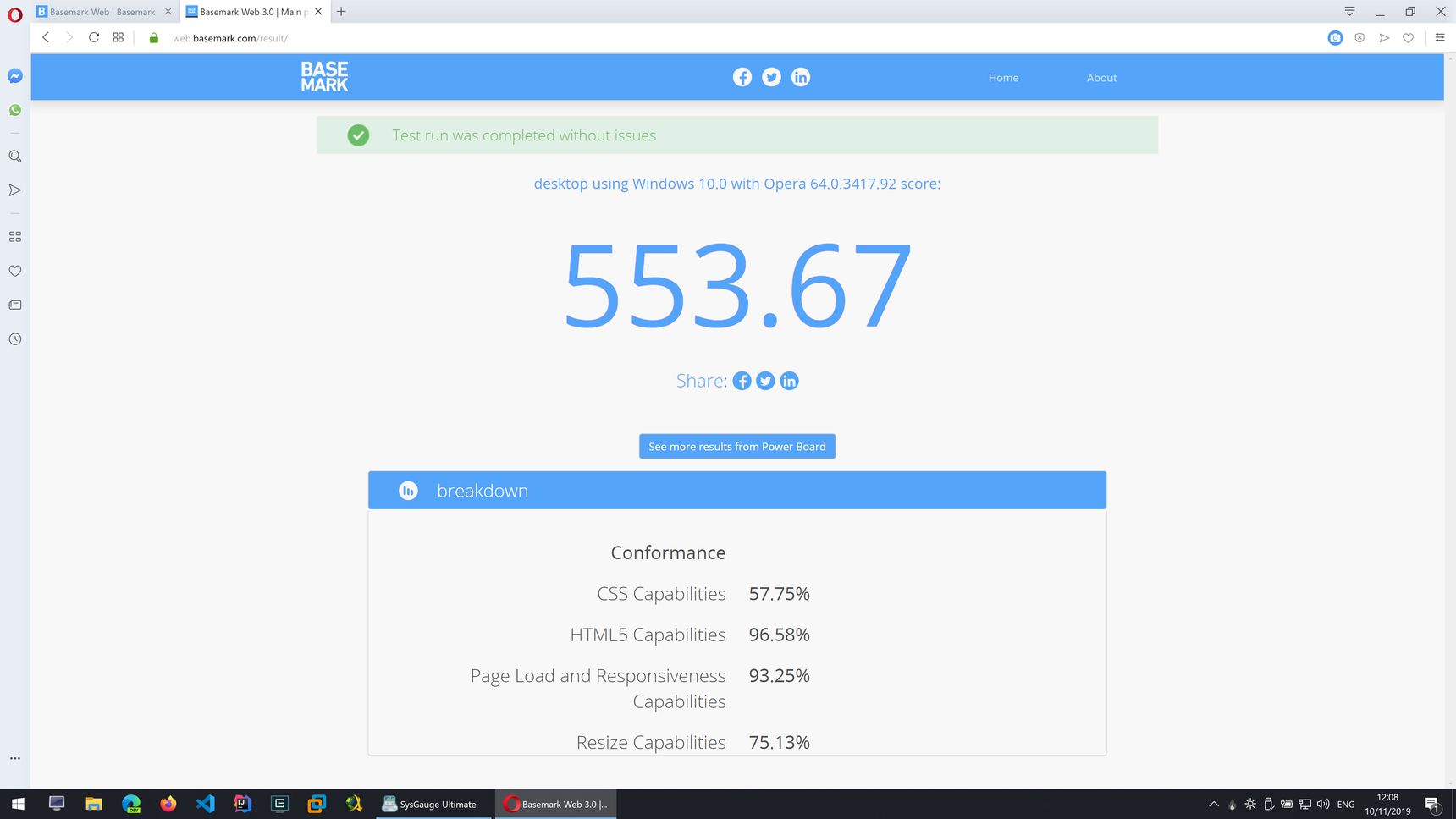This screenshot has width=1456, height=819.
Task: Click the test run completed message
Action: (524, 135)
